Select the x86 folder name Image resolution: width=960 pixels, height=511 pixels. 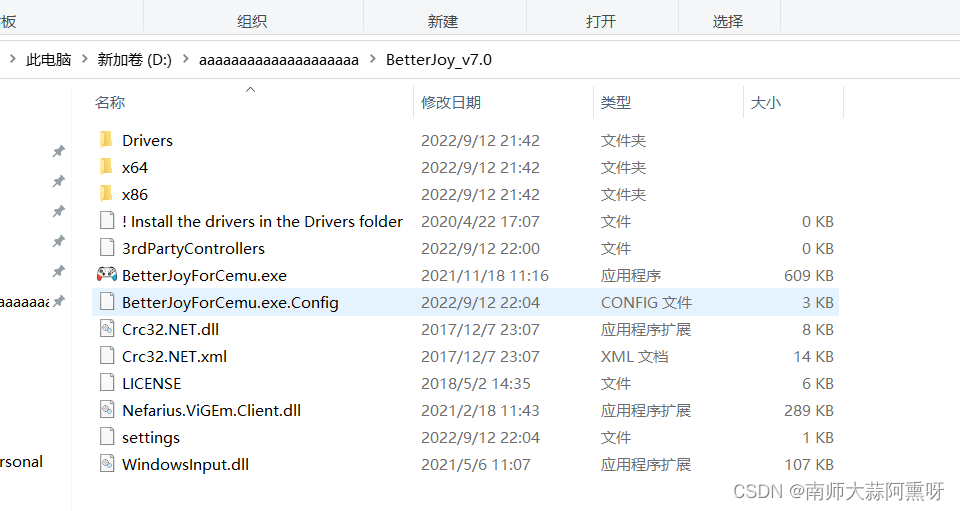(x=135, y=194)
